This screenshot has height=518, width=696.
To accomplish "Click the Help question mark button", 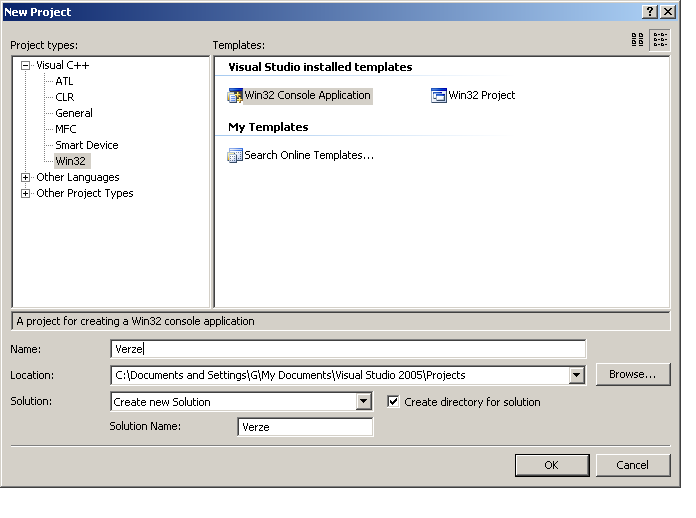I will click(650, 12).
